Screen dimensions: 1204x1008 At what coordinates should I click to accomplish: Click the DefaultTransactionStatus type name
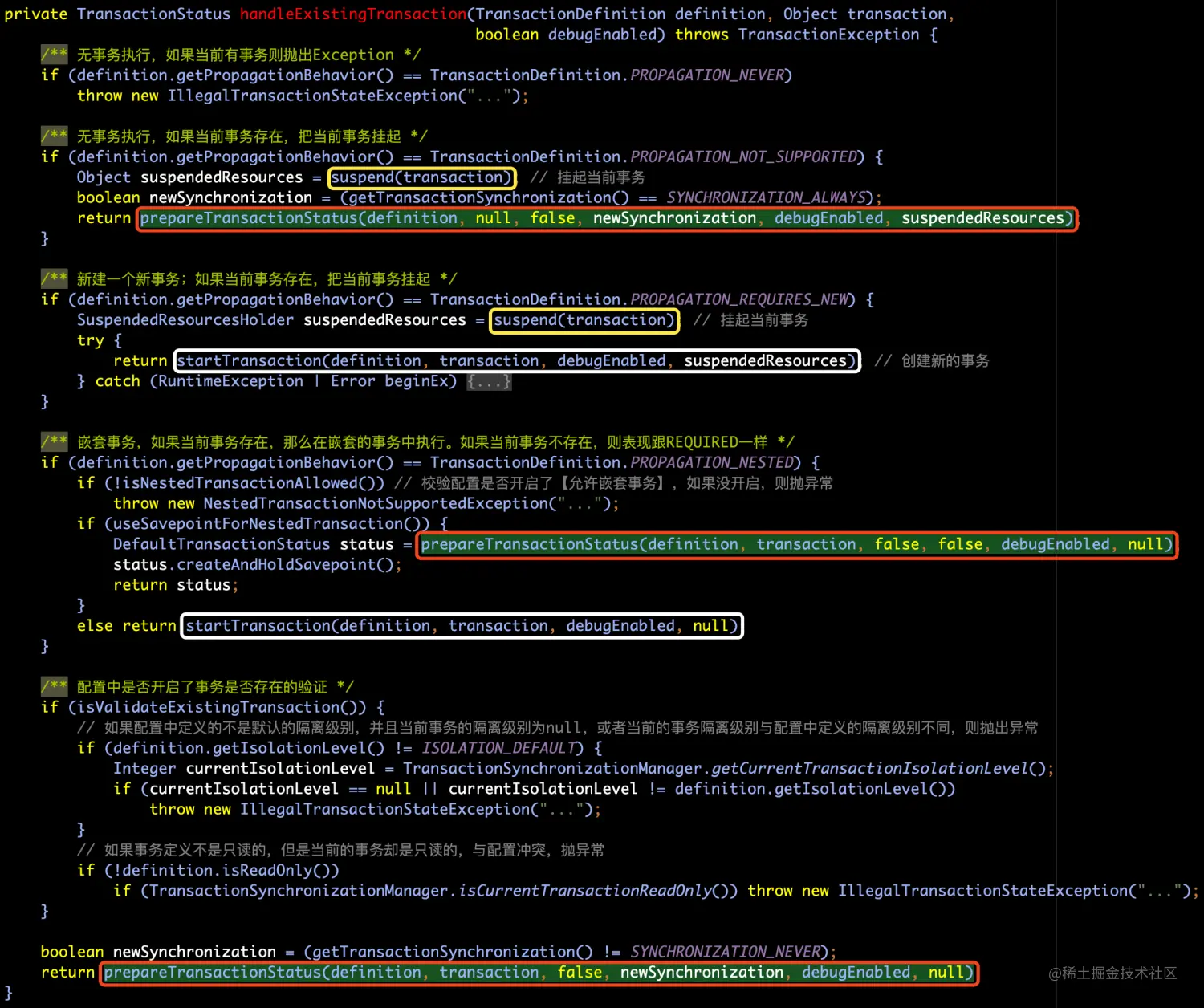[x=222, y=545]
